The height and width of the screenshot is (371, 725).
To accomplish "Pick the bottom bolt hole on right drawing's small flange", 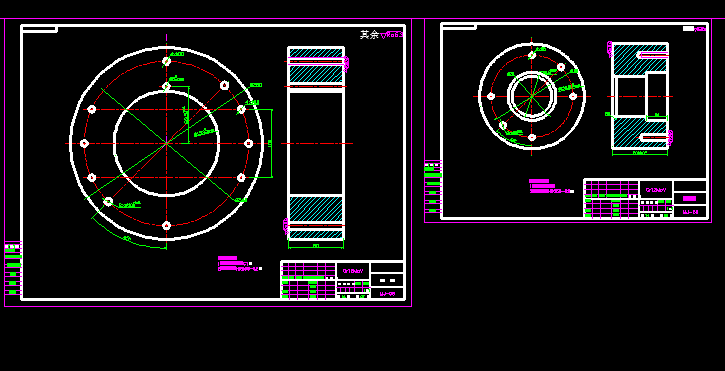I will click(532, 137).
